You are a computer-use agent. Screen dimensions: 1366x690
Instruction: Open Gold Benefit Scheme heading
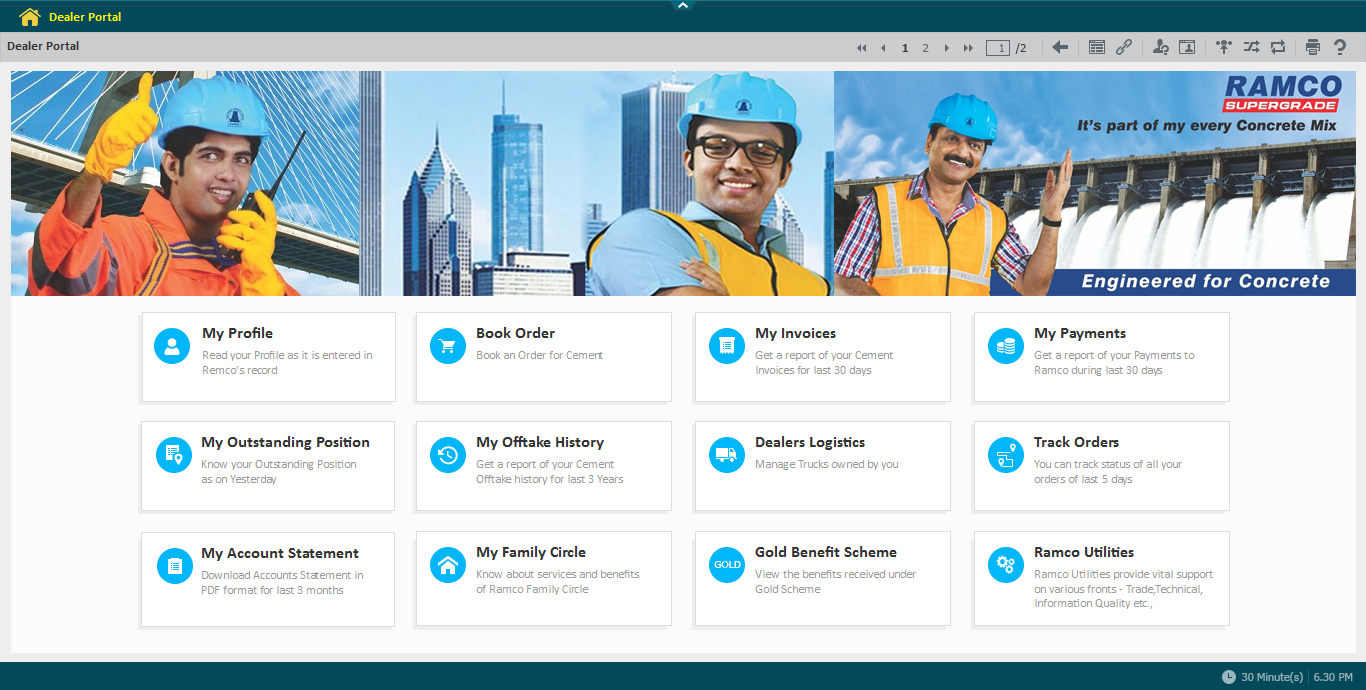coord(826,552)
